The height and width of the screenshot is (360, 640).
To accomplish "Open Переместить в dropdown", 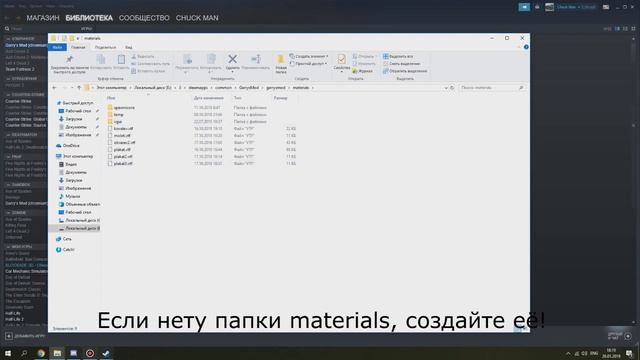I will [x=187, y=64].
